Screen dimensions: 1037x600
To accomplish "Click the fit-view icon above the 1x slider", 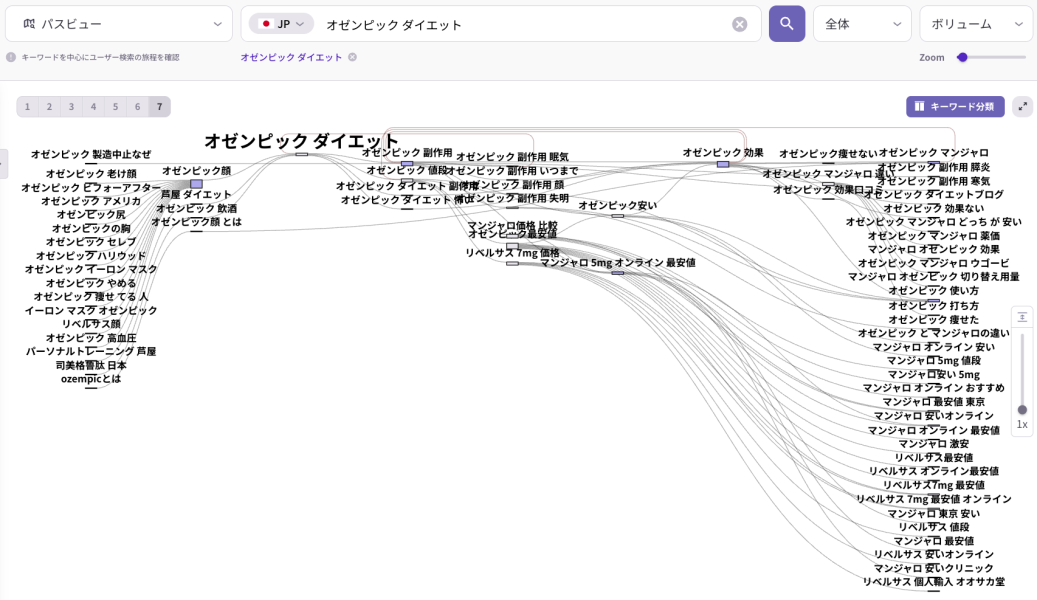I will pos(1022,316).
